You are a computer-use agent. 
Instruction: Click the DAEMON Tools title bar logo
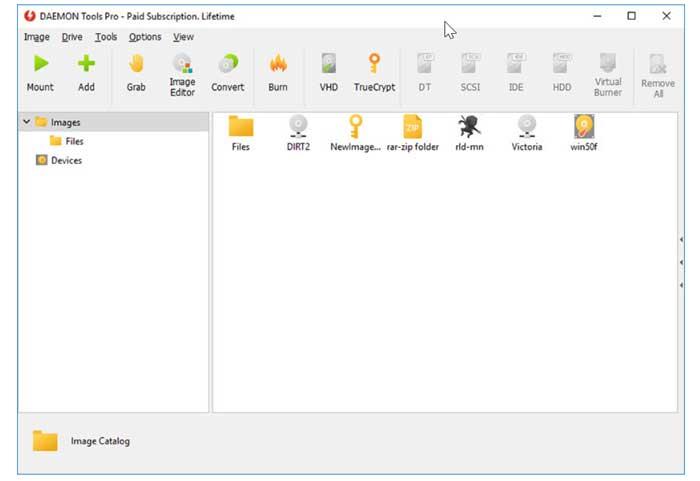click(x=30, y=16)
